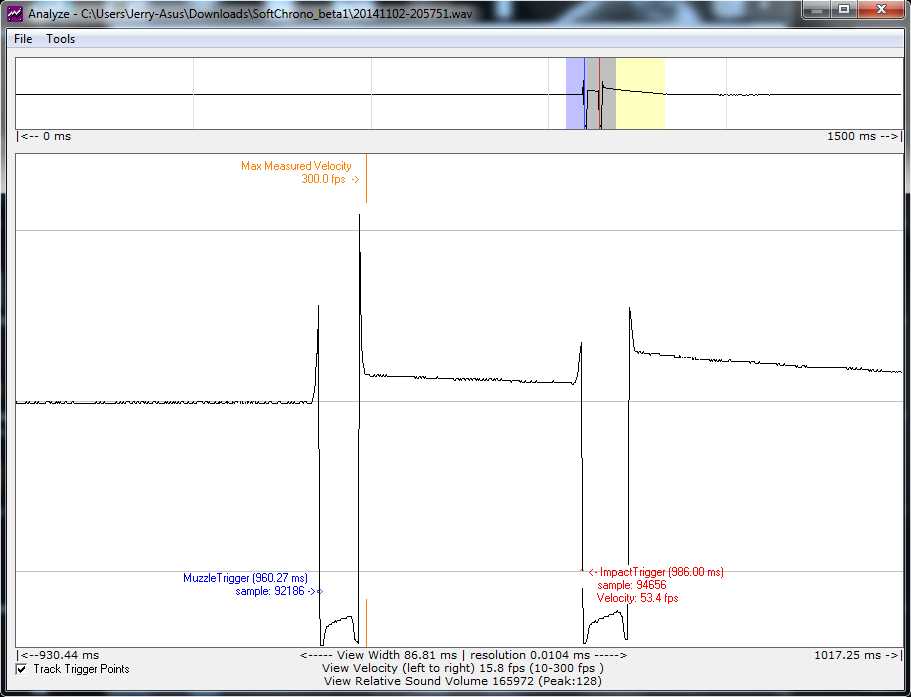
Task: Click the sample: 94656 text
Action: point(632,585)
